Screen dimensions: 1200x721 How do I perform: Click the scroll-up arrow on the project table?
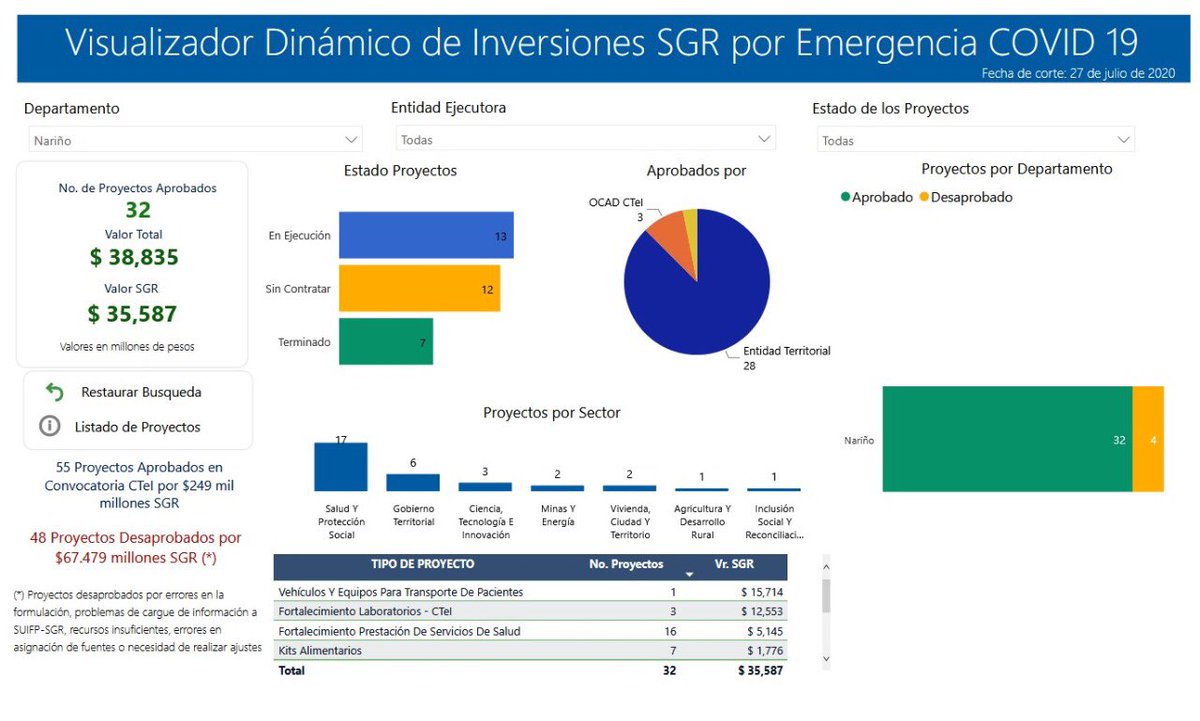824,566
